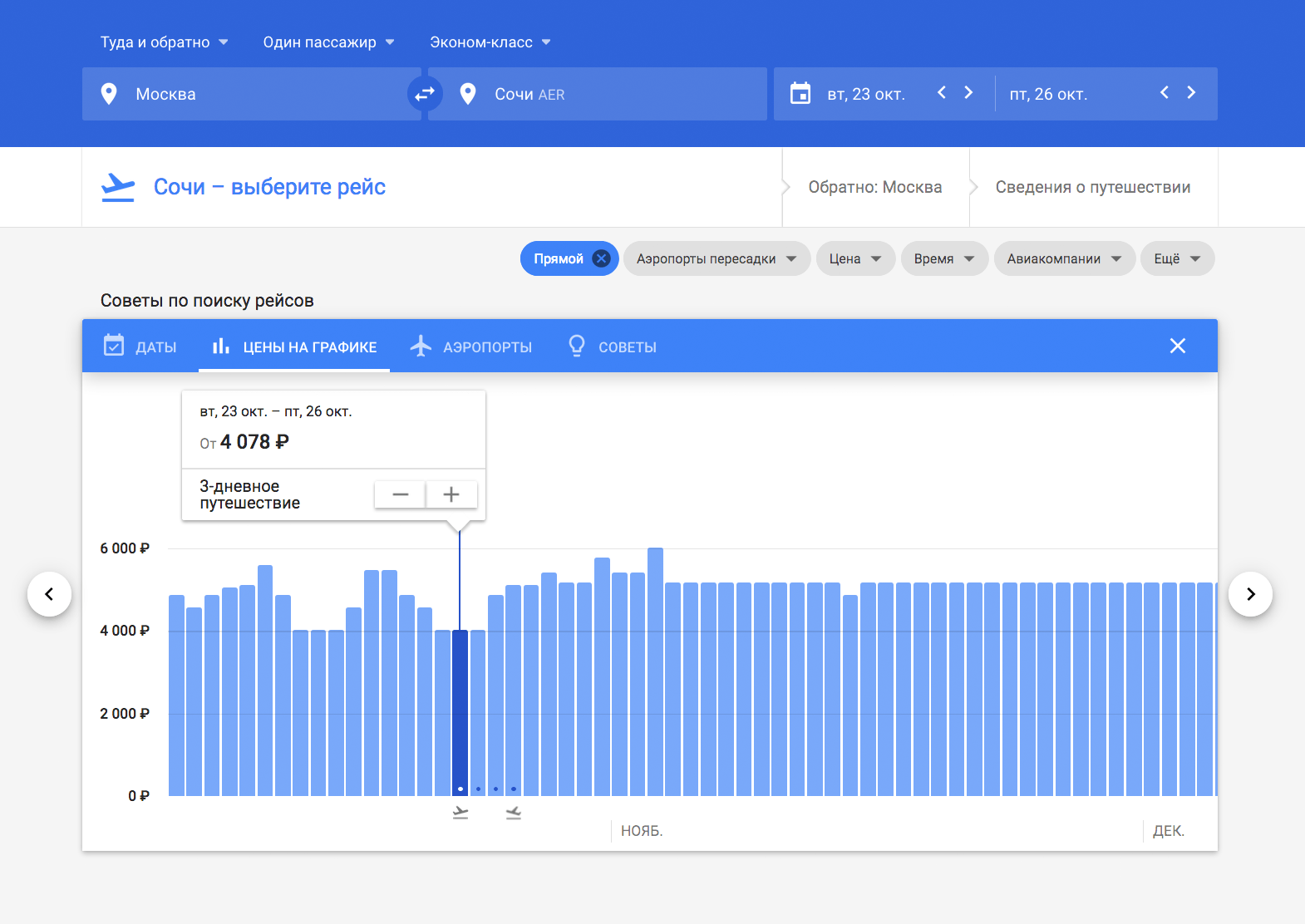Select the tallest price bar near 6 000 ₽
This screenshot has height=924, width=1305.
(x=655, y=672)
